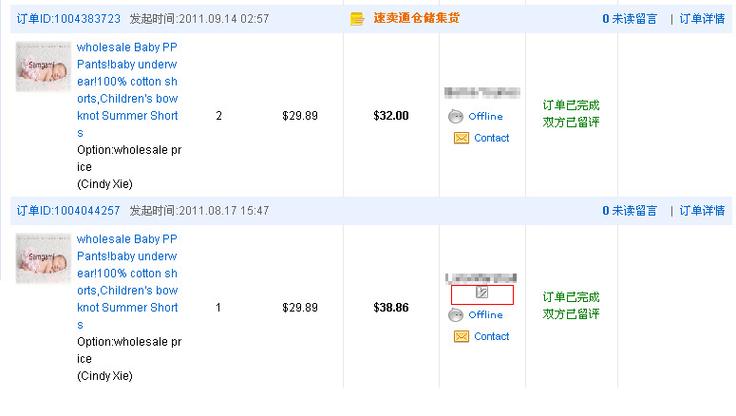Open second wholesale Baby PP Pants product link
This screenshot has height=416, width=736.
coord(128,282)
